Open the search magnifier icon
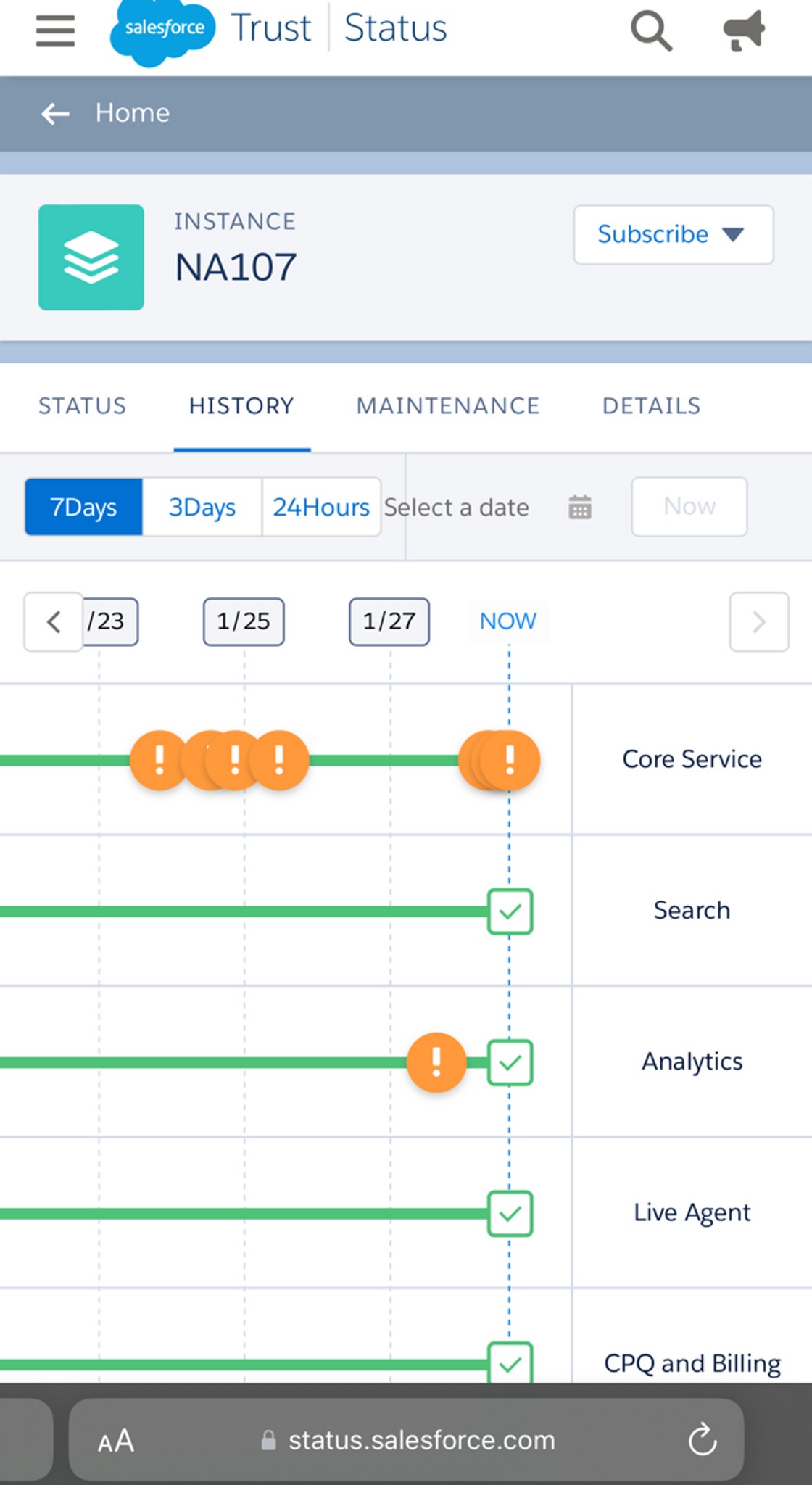812x1485 pixels. point(651,31)
